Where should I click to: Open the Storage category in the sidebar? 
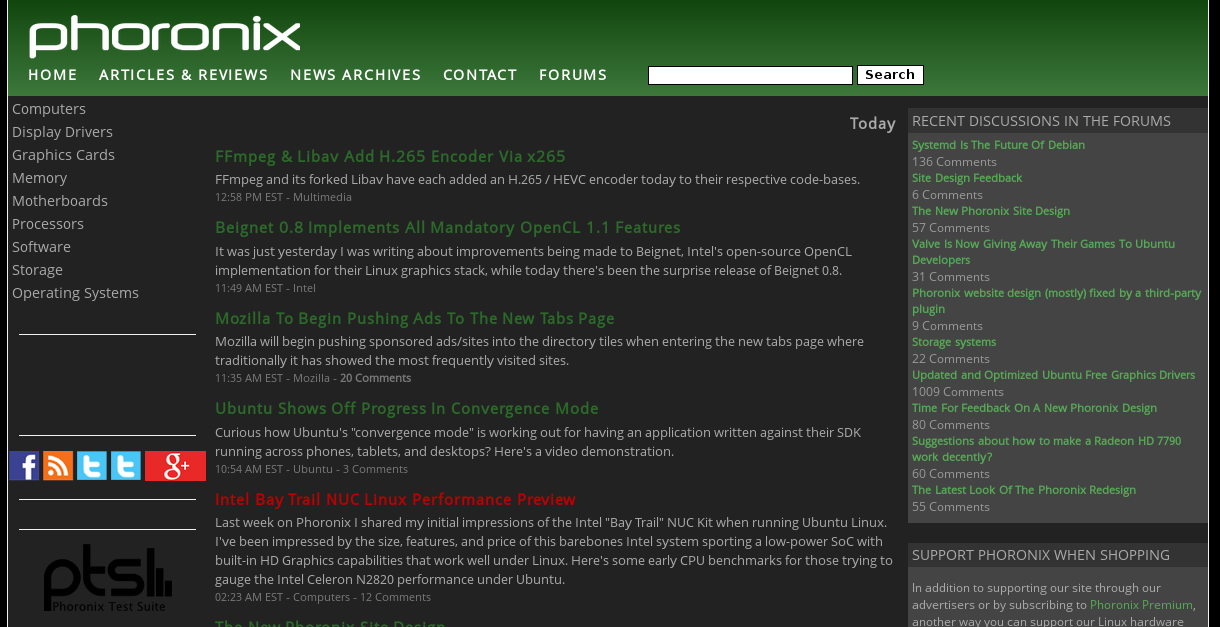coord(37,270)
